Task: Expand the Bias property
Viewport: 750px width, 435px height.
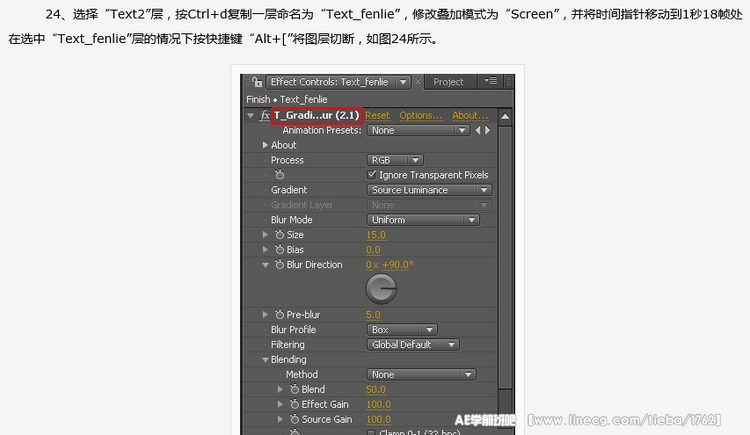Action: click(265, 249)
